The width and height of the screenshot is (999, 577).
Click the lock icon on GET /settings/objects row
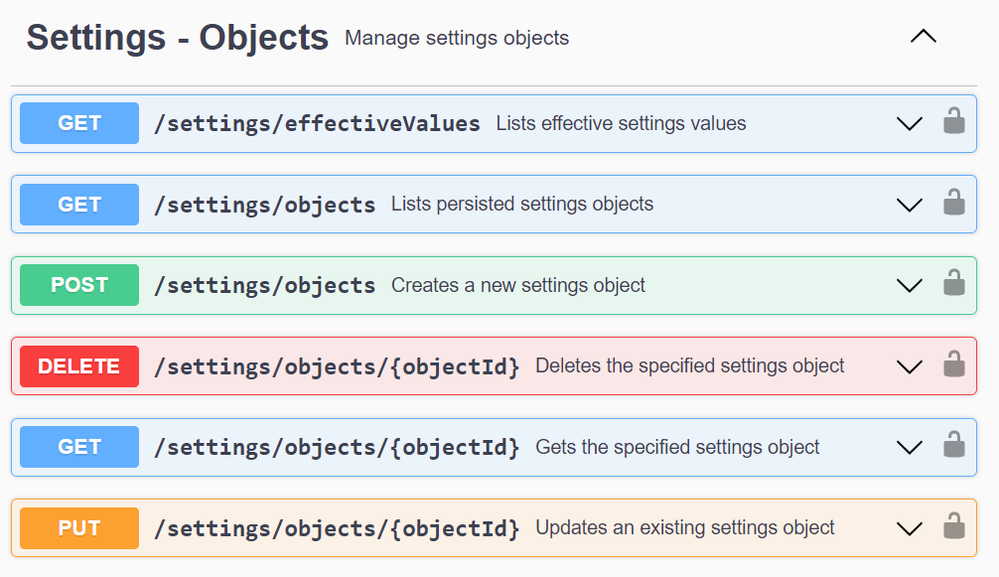click(x=954, y=204)
